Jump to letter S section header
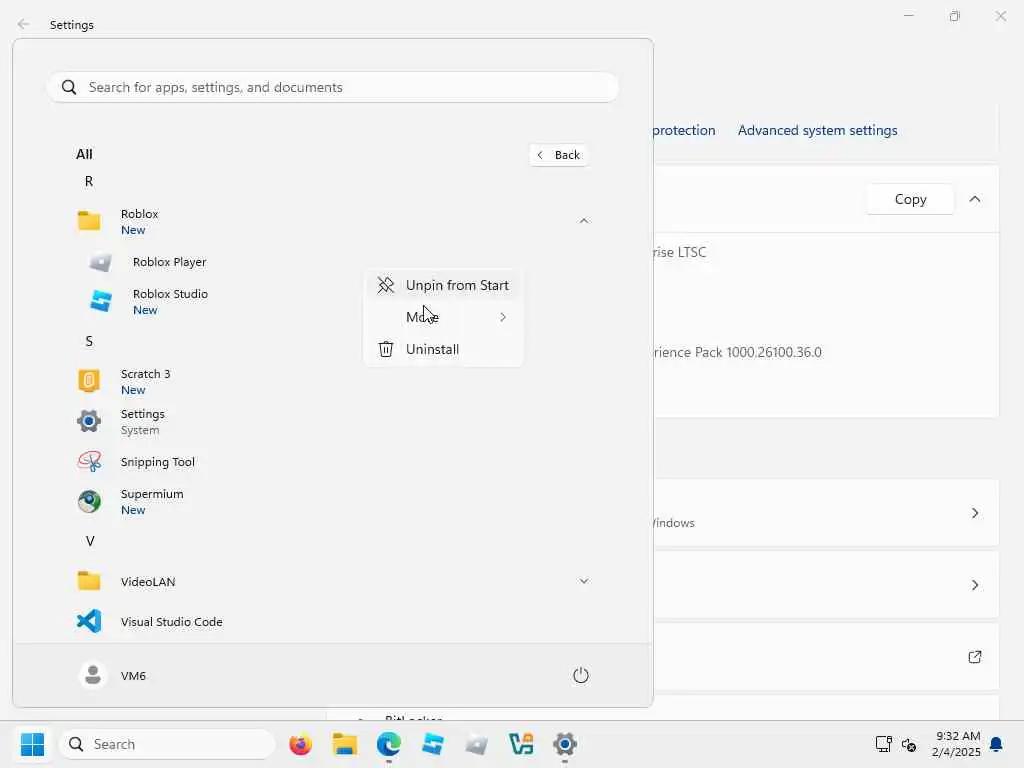This screenshot has width=1024, height=768. point(89,342)
